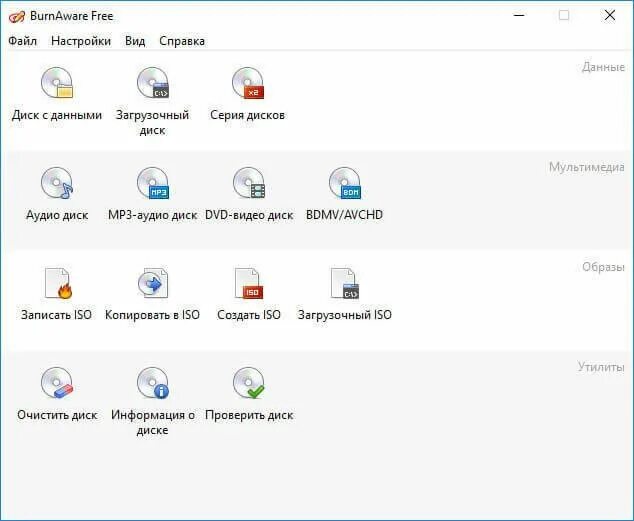The width and height of the screenshot is (634, 521).
Task: Choose the DVD-видео диск film icon
Action: pyautogui.click(x=249, y=183)
